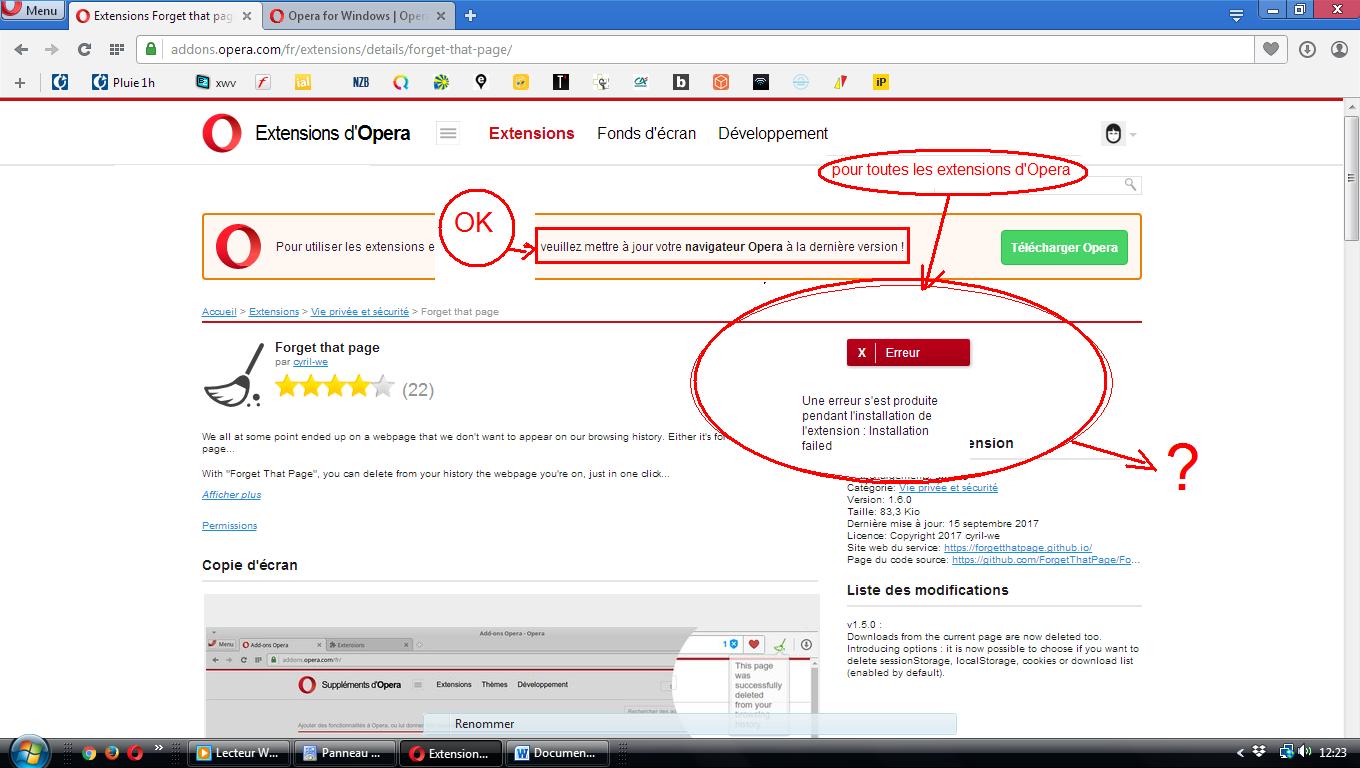Click the search magnifier icon

(x=1130, y=185)
